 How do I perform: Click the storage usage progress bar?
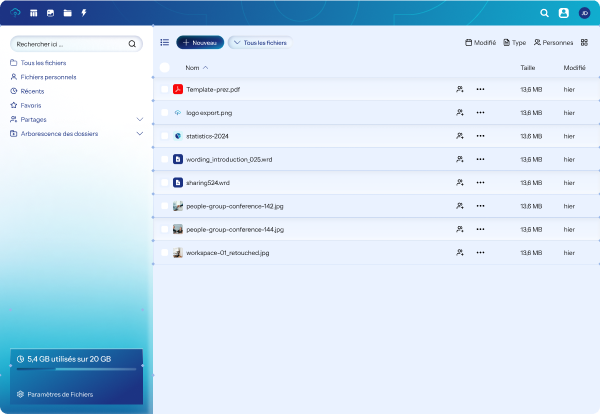point(77,369)
